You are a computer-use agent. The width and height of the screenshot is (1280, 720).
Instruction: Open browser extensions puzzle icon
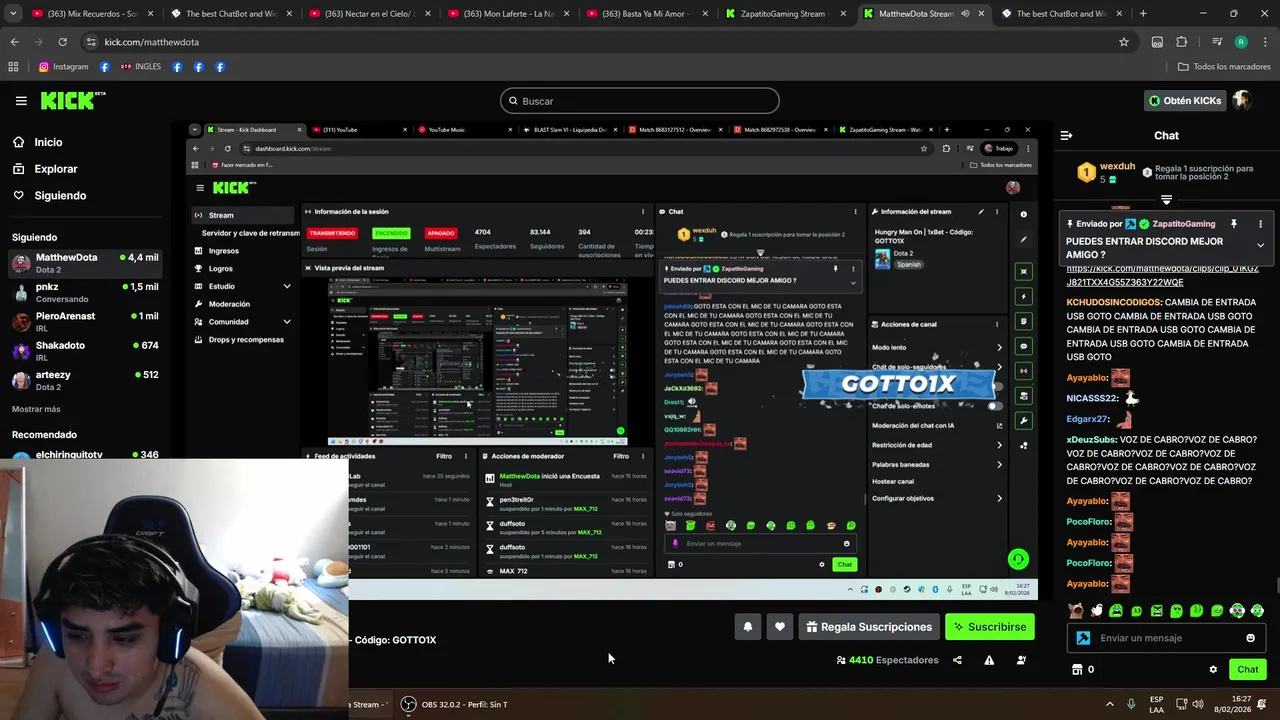(1181, 42)
